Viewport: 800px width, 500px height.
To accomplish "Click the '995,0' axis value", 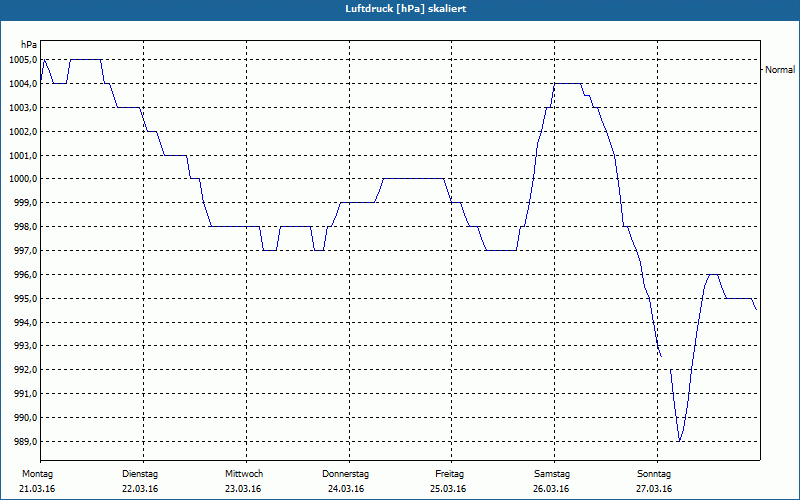I will tap(25, 298).
